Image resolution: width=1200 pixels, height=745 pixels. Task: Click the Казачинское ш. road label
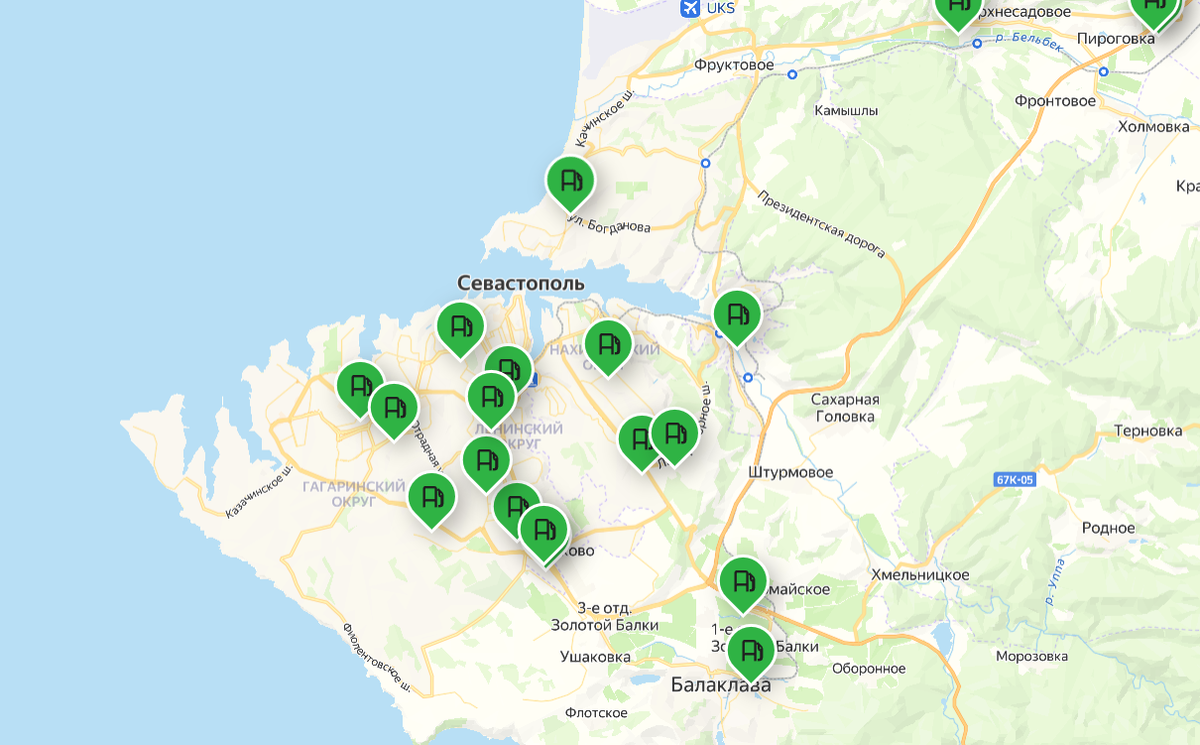(258, 491)
